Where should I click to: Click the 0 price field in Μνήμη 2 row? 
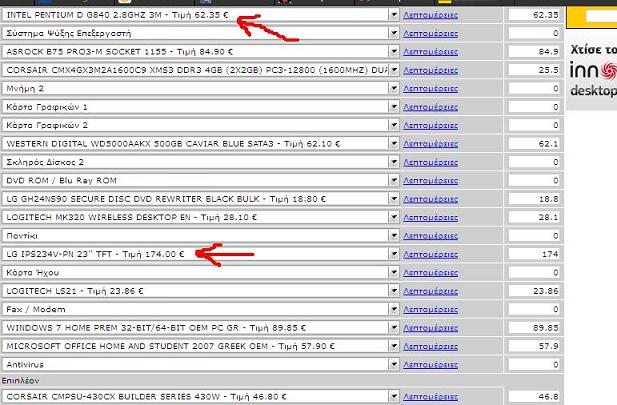click(534, 89)
